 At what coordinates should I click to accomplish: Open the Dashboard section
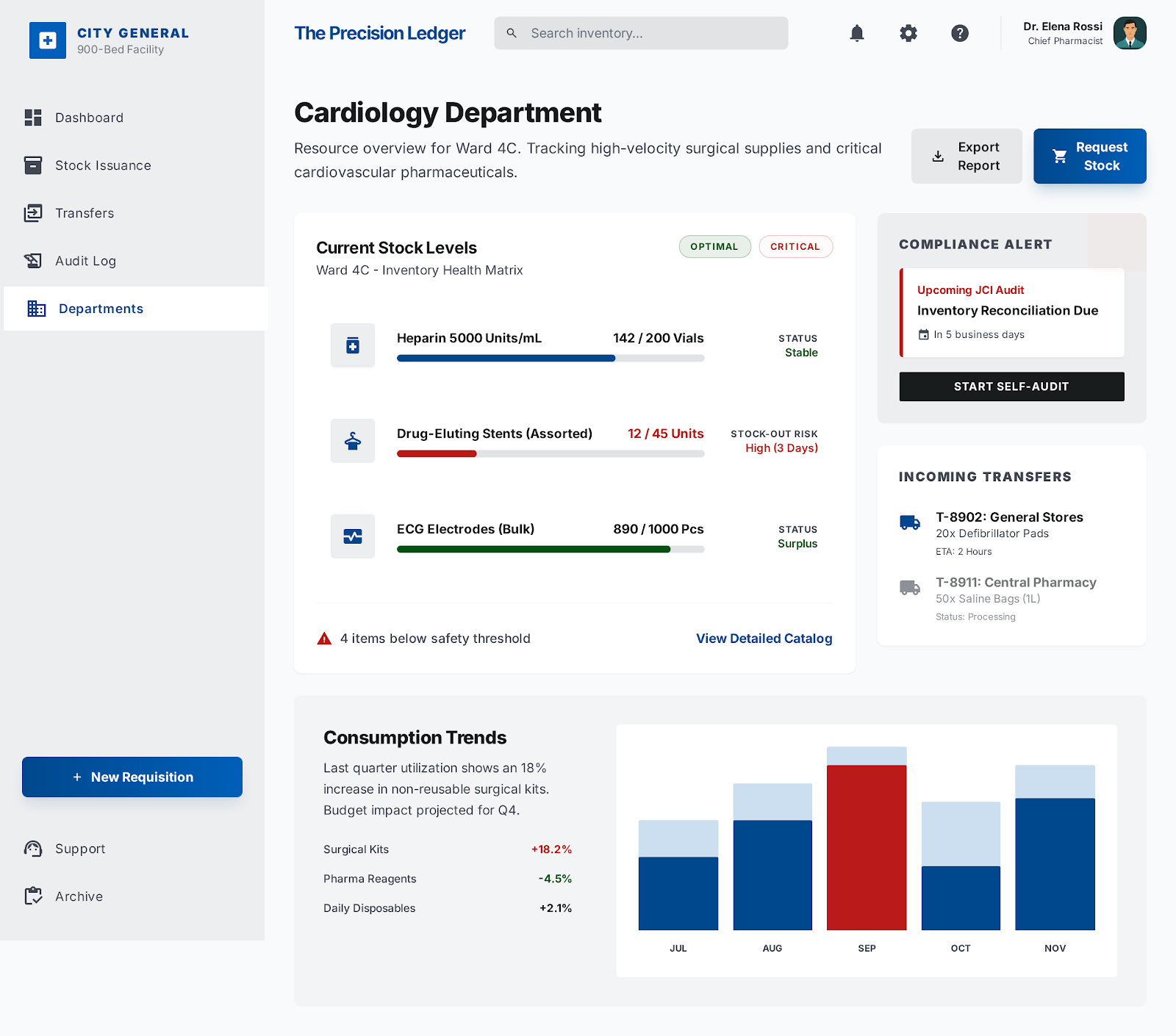click(88, 118)
